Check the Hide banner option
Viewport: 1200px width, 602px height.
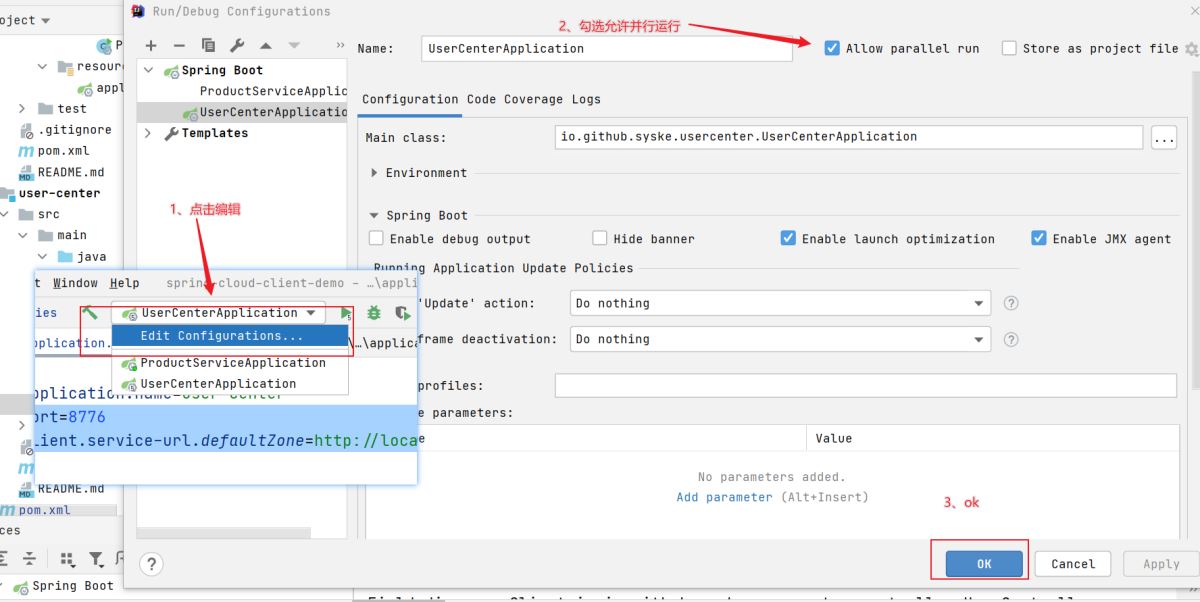600,239
